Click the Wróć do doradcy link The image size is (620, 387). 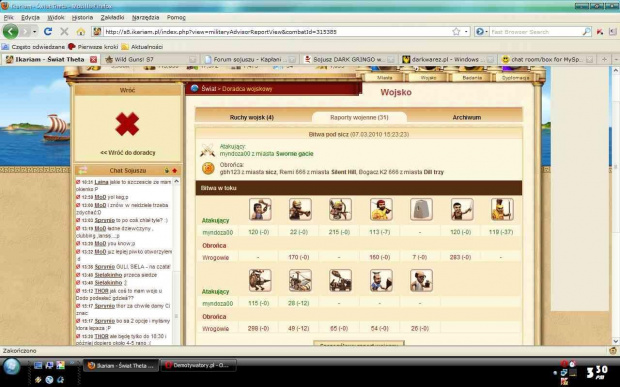coord(128,153)
